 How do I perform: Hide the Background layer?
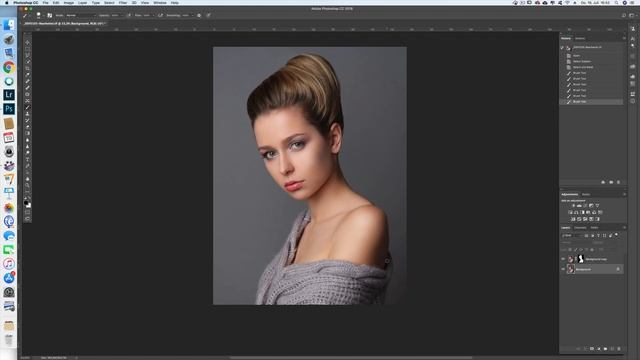point(563,269)
